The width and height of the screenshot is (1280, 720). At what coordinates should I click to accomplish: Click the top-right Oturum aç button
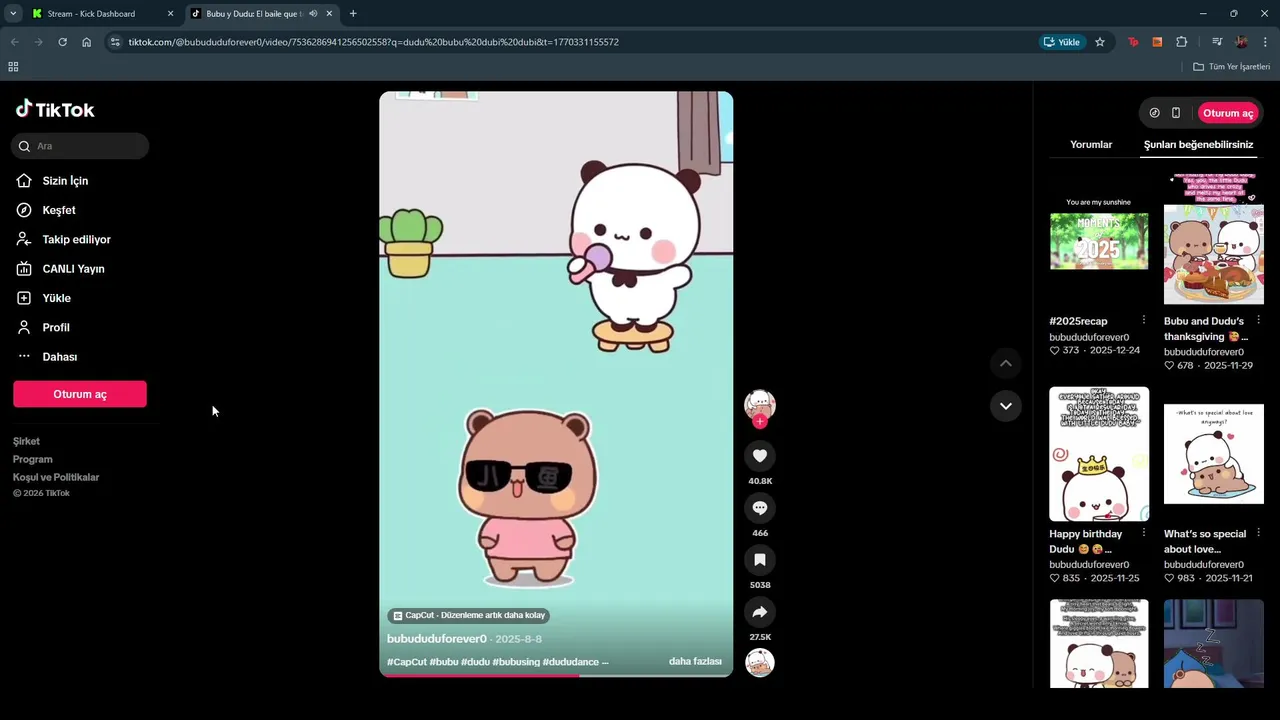pyautogui.click(x=1228, y=113)
